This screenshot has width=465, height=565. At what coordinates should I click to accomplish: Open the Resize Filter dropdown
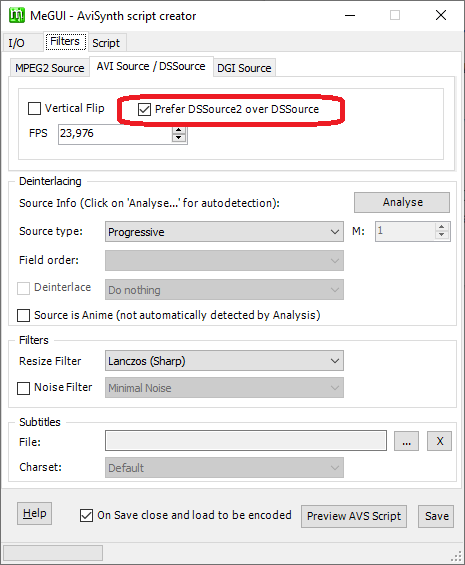click(x=224, y=361)
